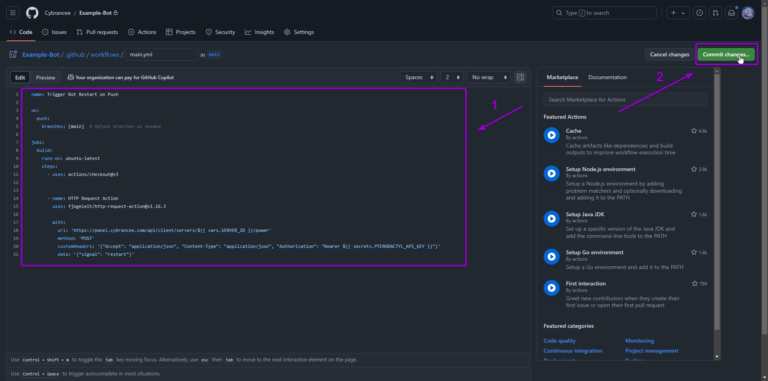Open Setup Node.js environment action

(x=600, y=169)
